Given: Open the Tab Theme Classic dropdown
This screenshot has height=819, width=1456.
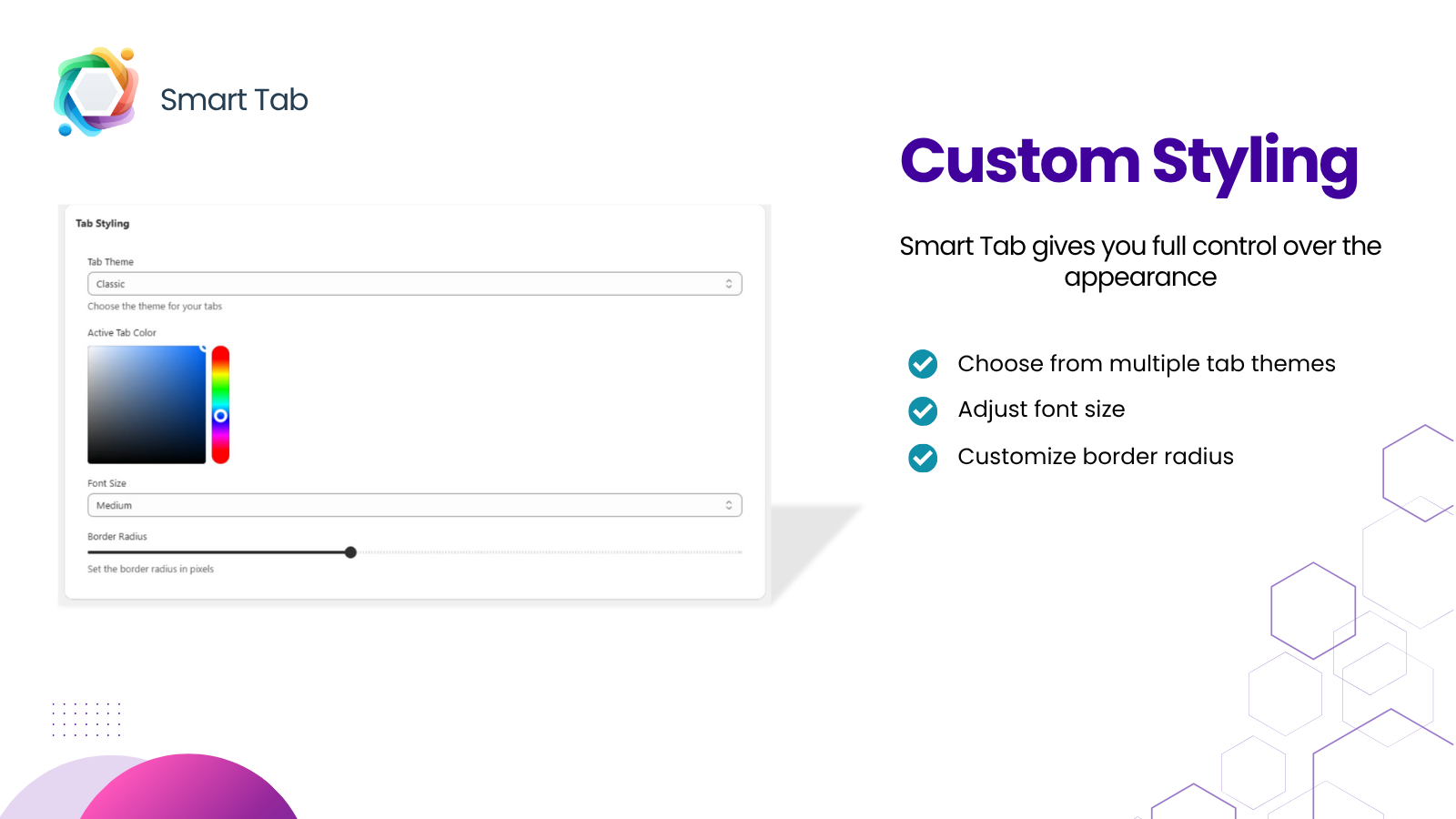Looking at the screenshot, I should click(x=415, y=284).
